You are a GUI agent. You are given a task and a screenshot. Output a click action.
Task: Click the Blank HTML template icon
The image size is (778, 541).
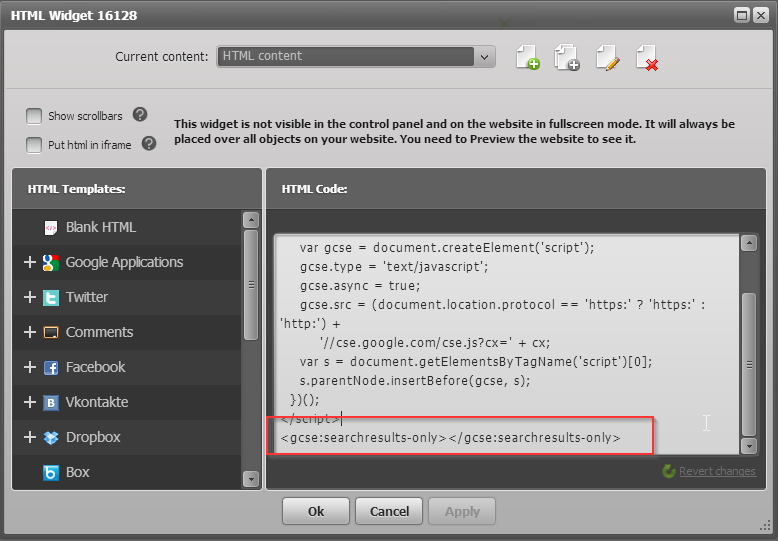click(x=51, y=227)
